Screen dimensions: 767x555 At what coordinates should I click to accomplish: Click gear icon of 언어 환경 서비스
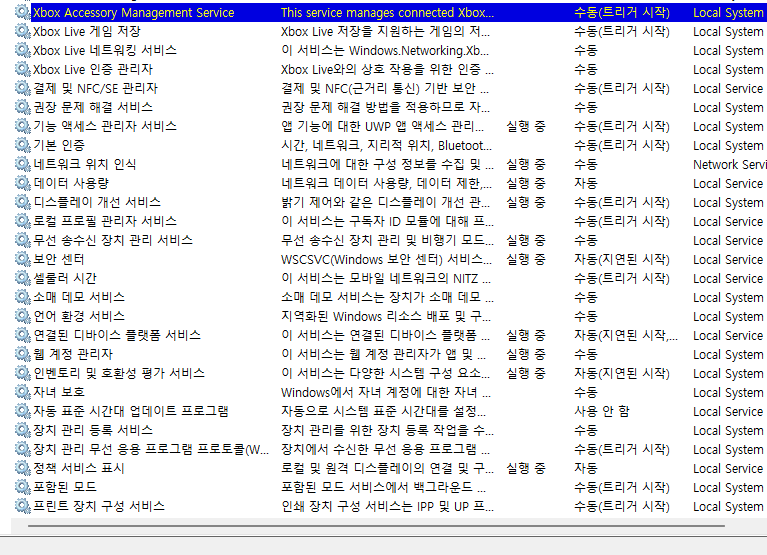pos(23,316)
